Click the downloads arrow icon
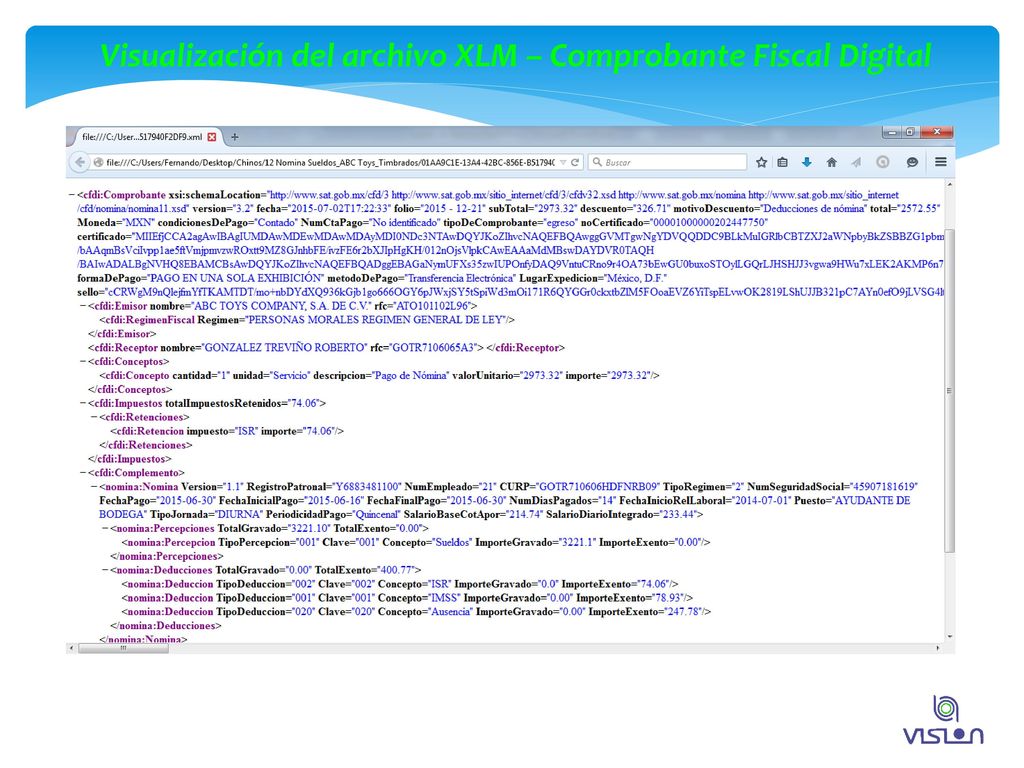Screen dimensions: 1024x768 807,162
